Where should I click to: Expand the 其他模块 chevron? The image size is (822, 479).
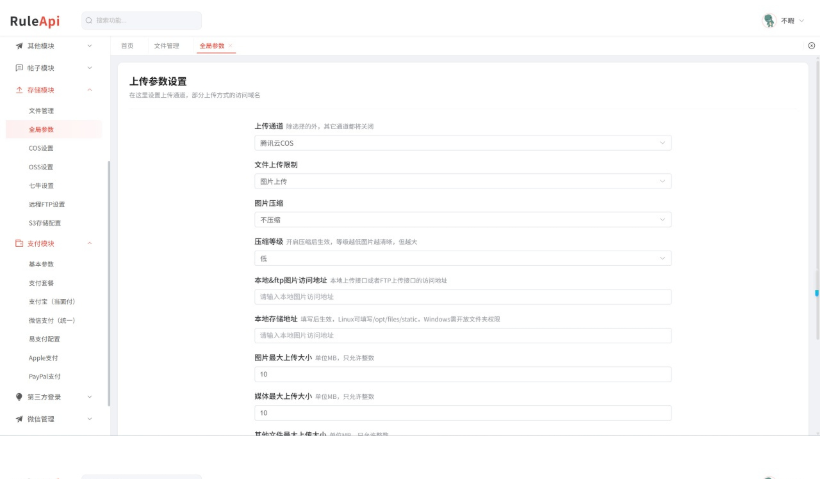[90, 46]
